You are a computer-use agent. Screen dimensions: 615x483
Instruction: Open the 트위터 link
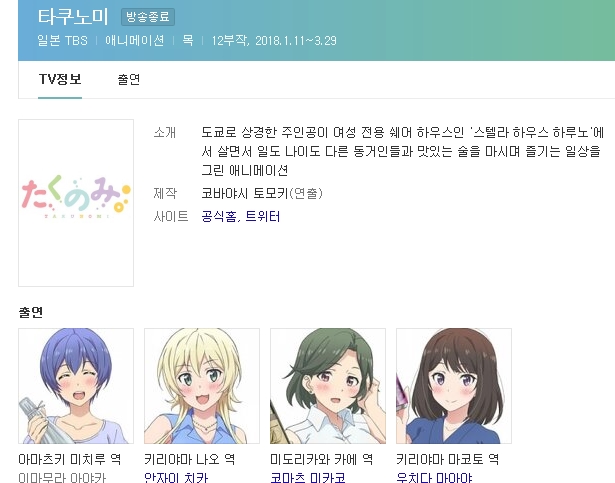(x=262, y=216)
